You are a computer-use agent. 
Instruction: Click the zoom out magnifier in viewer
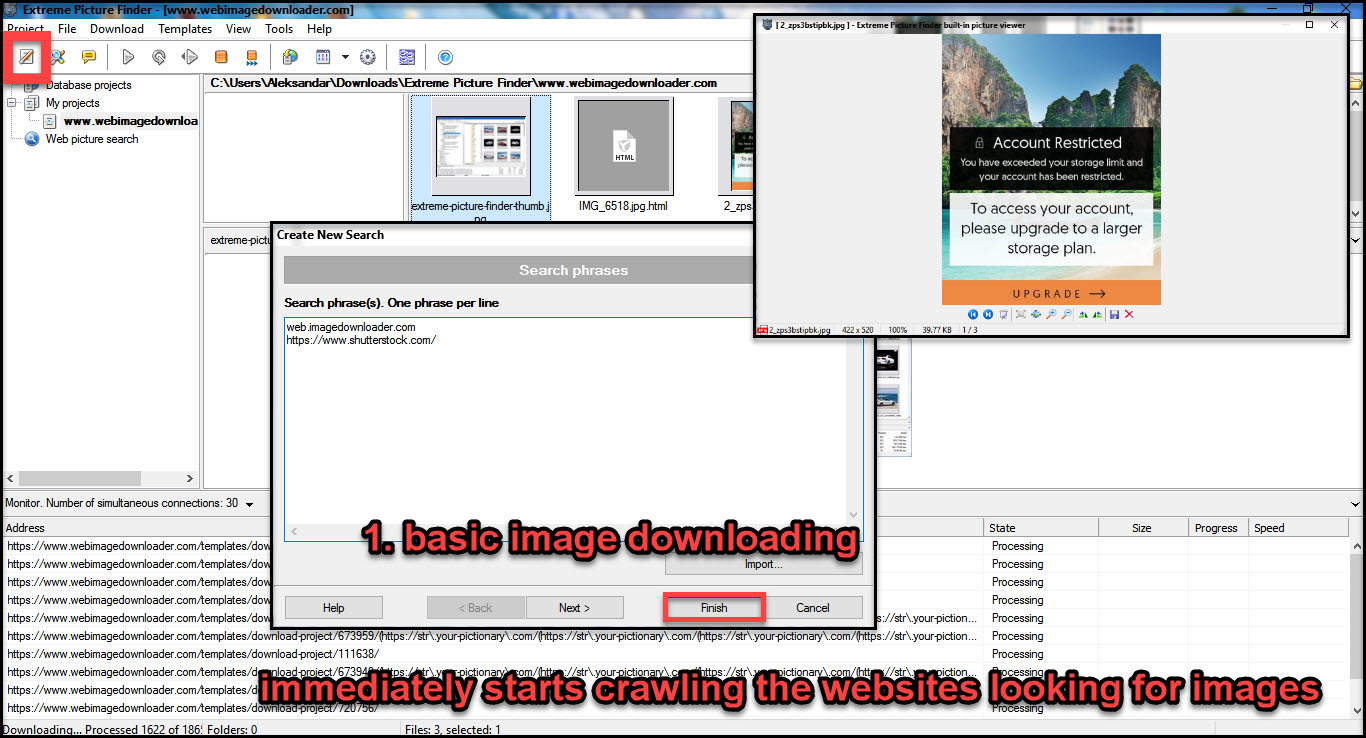click(x=1066, y=314)
